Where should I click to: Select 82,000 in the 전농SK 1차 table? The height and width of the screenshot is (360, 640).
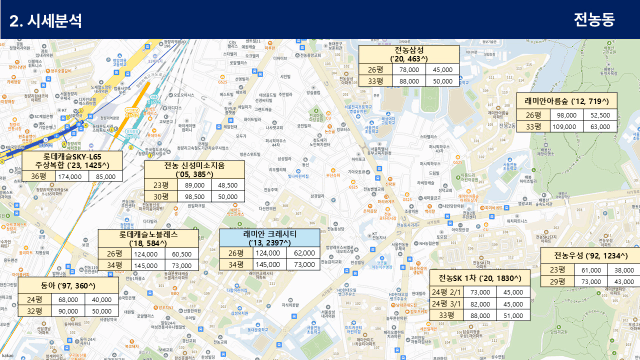[x=480, y=304]
